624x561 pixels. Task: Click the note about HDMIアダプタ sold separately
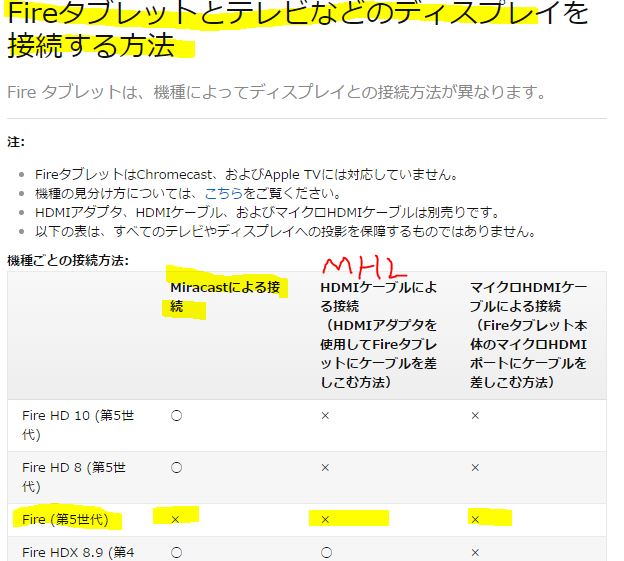coord(267,212)
